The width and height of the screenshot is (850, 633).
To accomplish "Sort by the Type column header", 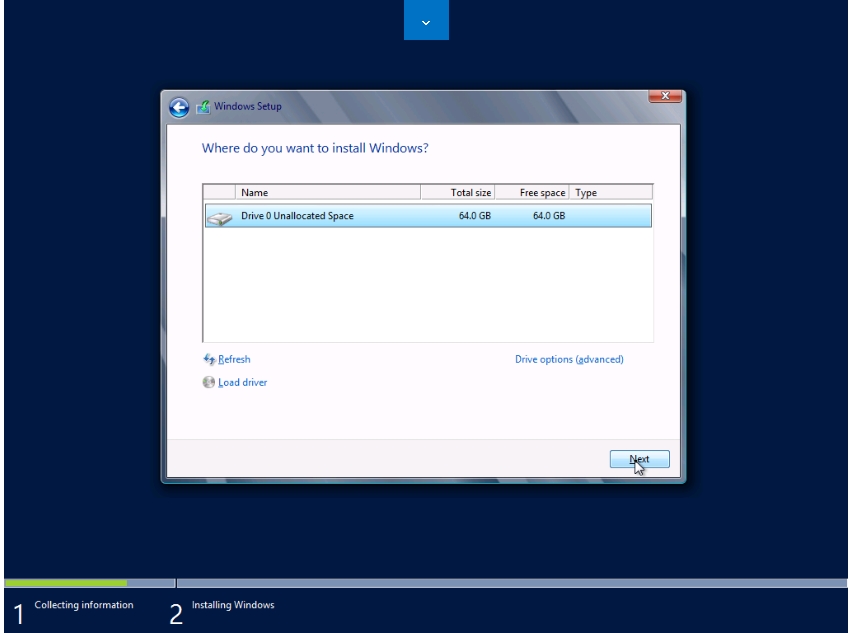I will pos(611,192).
